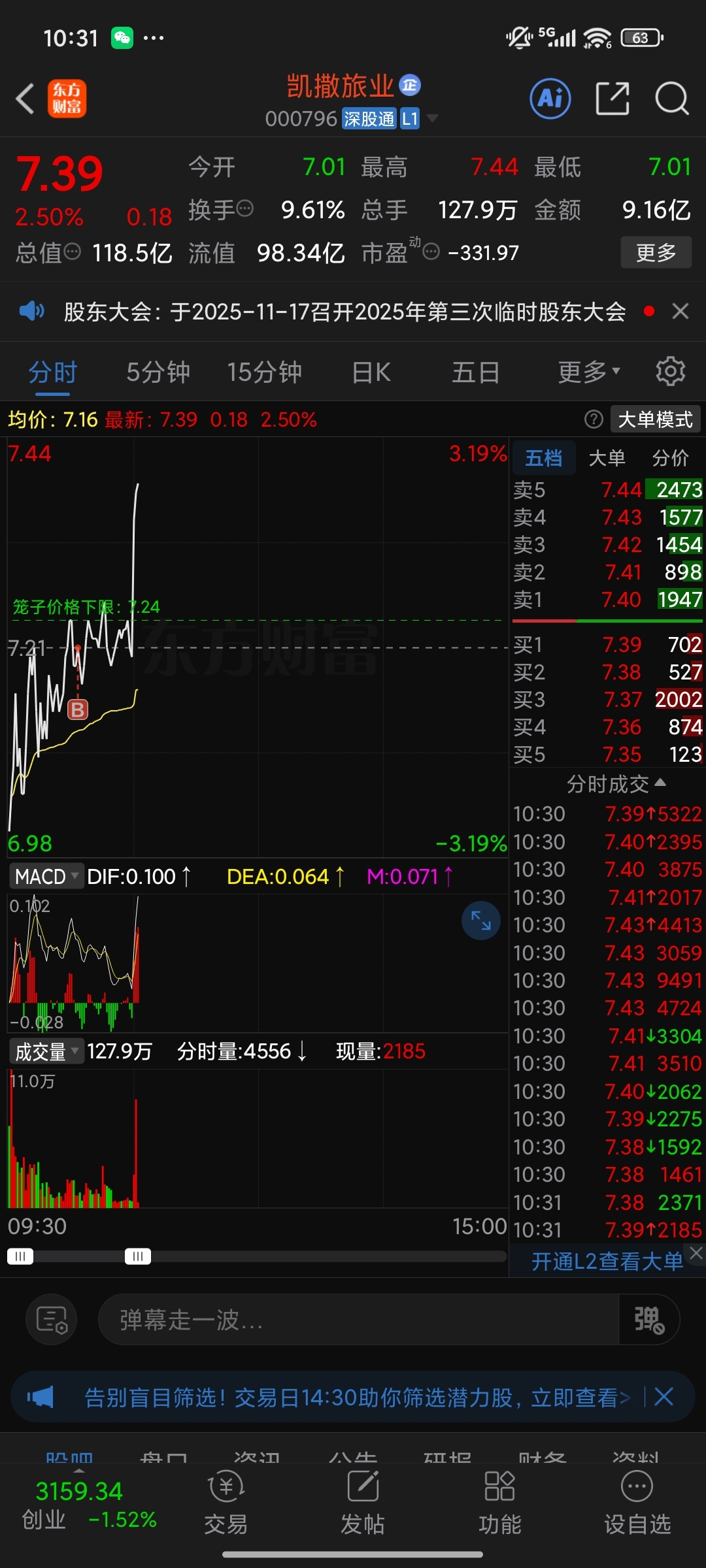
Task: Tap the 换手 info icon
Action: [x=244, y=209]
